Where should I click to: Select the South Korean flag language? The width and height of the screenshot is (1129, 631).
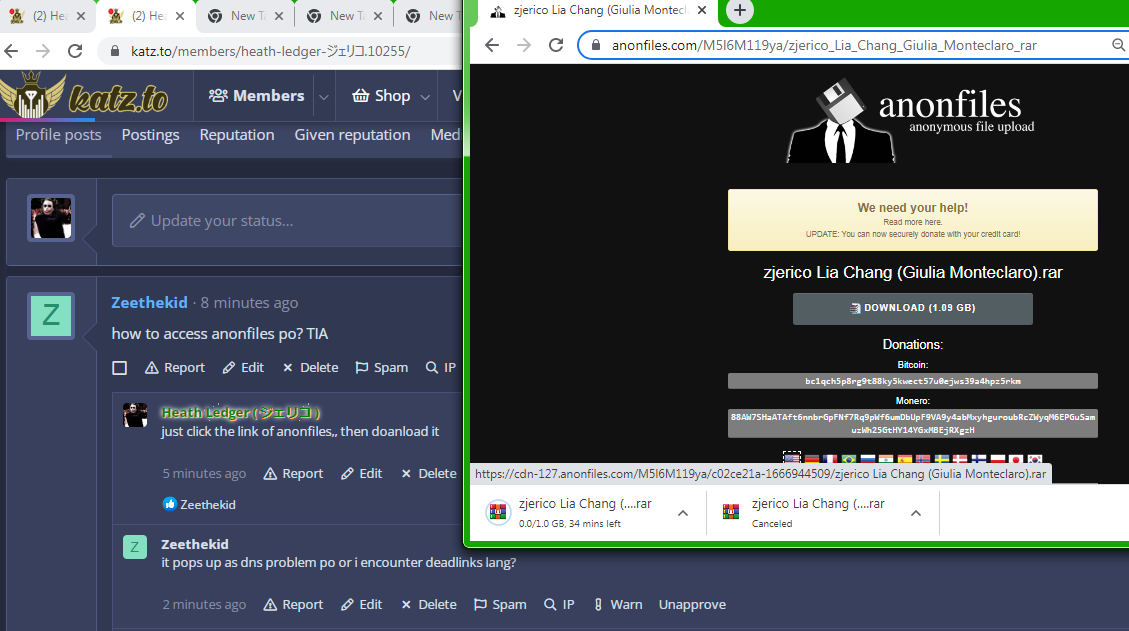pyautogui.click(x=1035, y=460)
